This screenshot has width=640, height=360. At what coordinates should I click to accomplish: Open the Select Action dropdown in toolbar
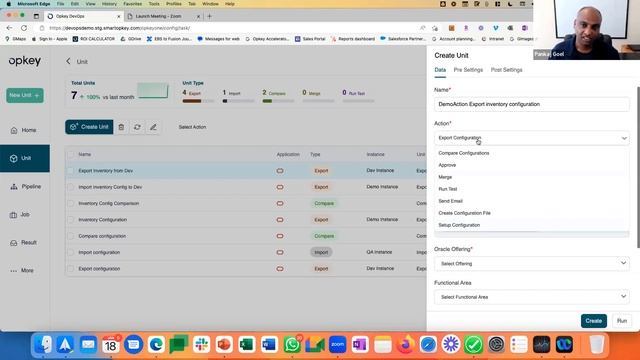[x=192, y=127]
